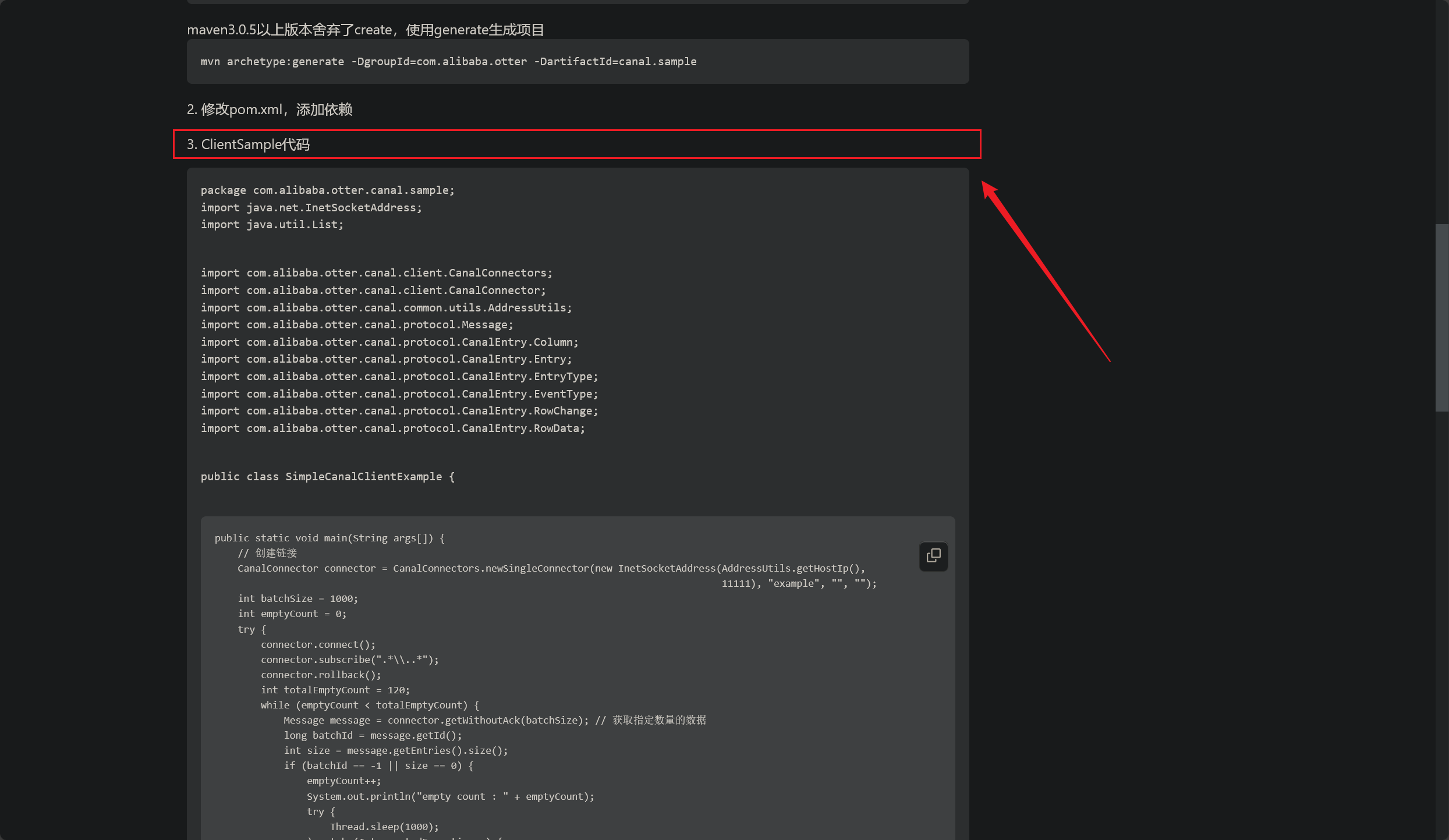Click the CanalEntry.EventType import line
Image resolution: width=1449 pixels, height=840 pixels.
coord(399,394)
